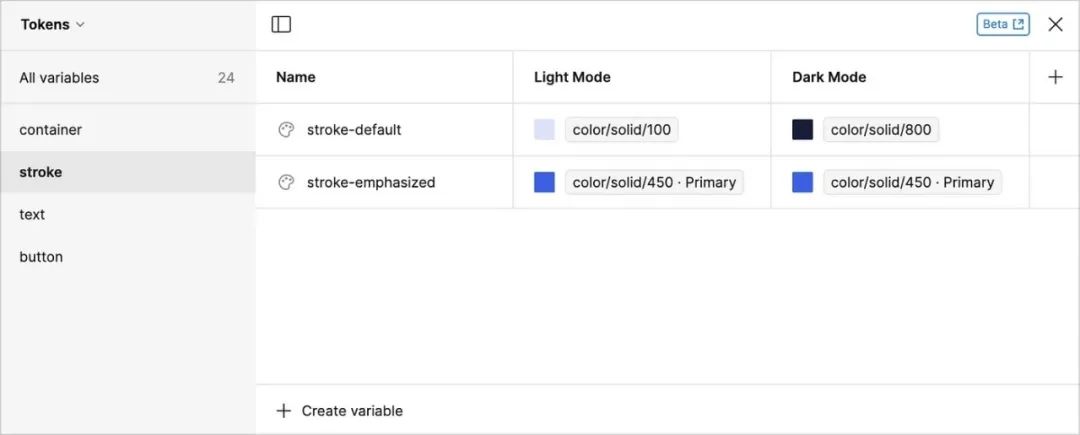Close the variables panel
The width and height of the screenshot is (1080, 435).
point(1055,24)
